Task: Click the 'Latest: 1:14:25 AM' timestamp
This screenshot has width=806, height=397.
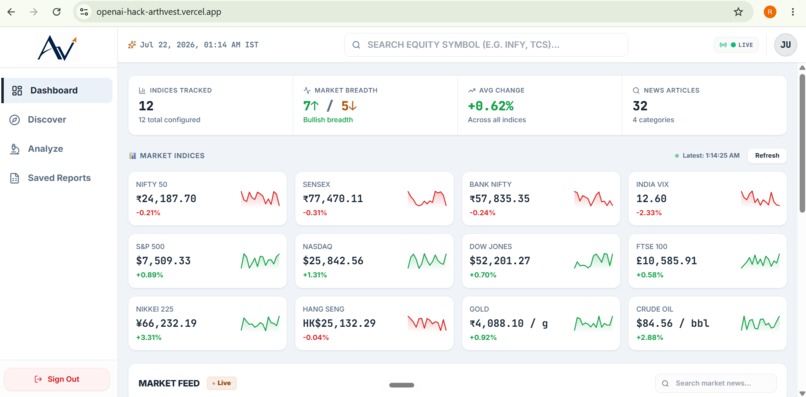Action: (x=711, y=156)
